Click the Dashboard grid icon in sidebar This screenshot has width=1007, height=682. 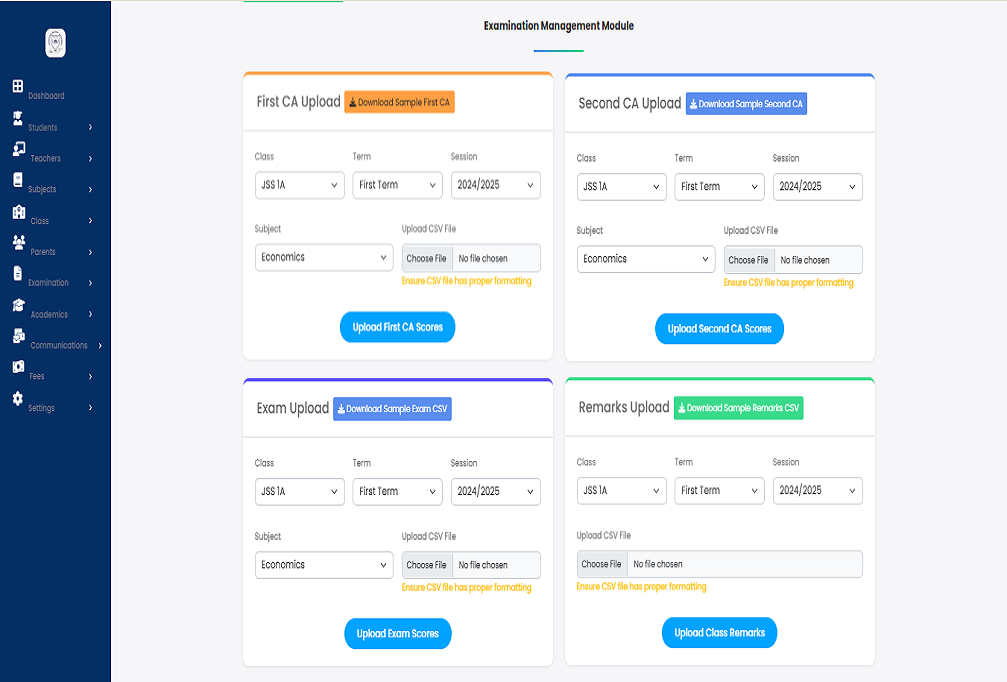point(17,86)
